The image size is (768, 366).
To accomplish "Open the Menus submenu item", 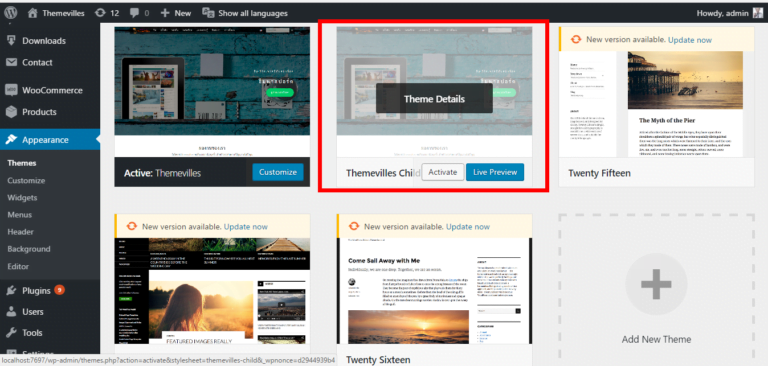I will coord(20,215).
